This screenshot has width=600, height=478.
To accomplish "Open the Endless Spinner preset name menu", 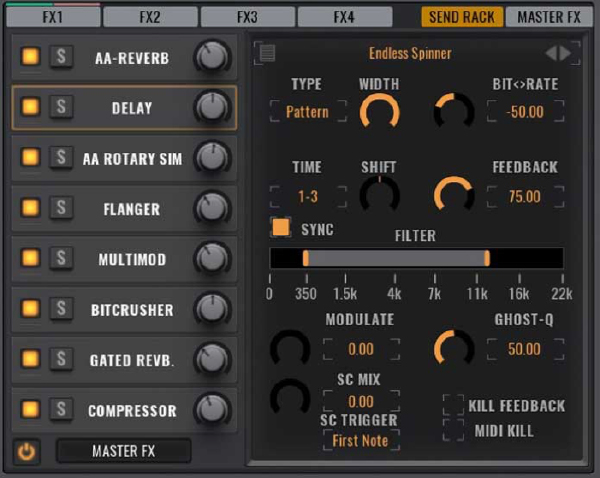I will 410,53.
